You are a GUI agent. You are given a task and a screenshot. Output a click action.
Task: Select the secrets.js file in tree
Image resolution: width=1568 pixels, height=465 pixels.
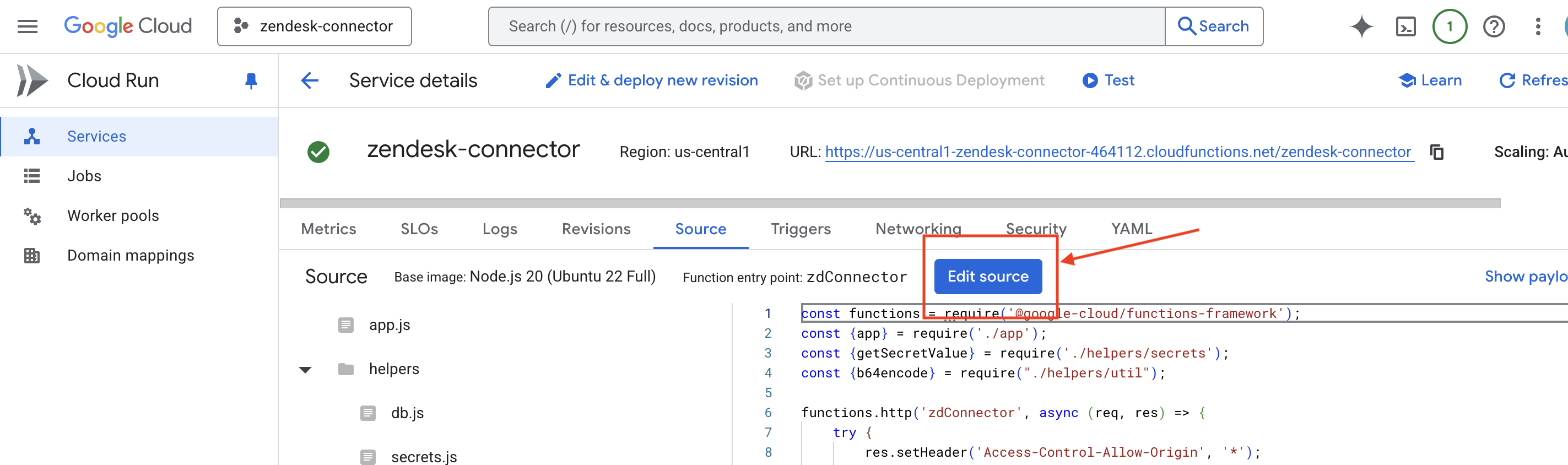click(x=424, y=457)
